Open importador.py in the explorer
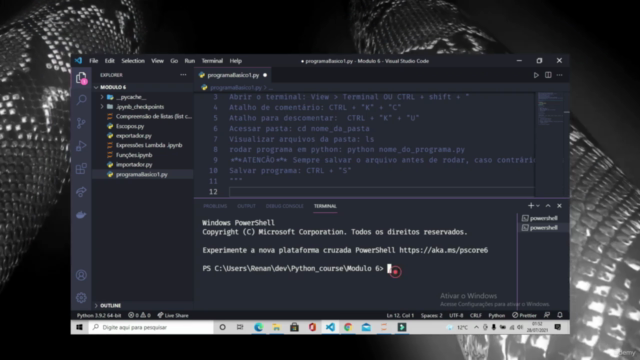 pos(134,164)
